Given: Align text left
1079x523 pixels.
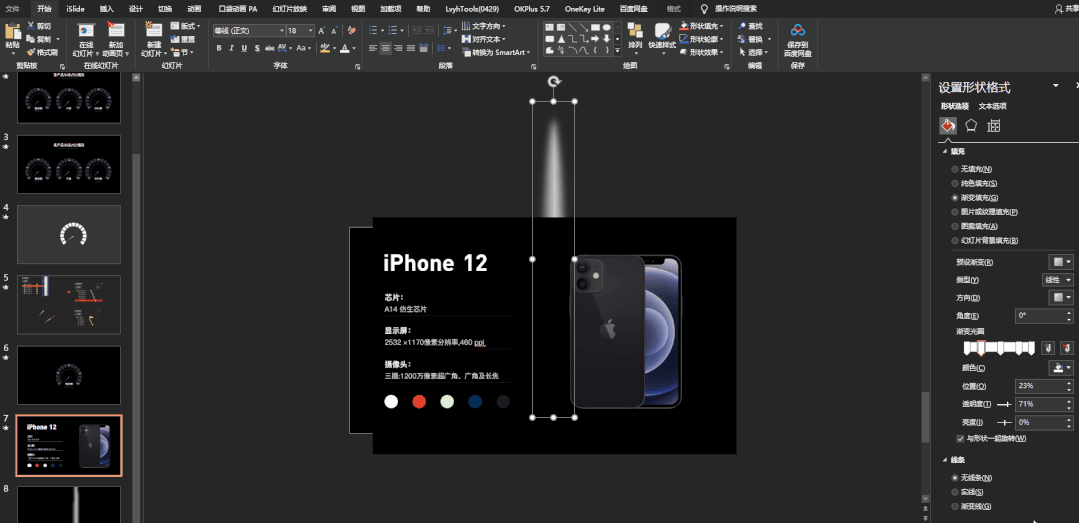Looking at the screenshot, I should click(373, 48).
